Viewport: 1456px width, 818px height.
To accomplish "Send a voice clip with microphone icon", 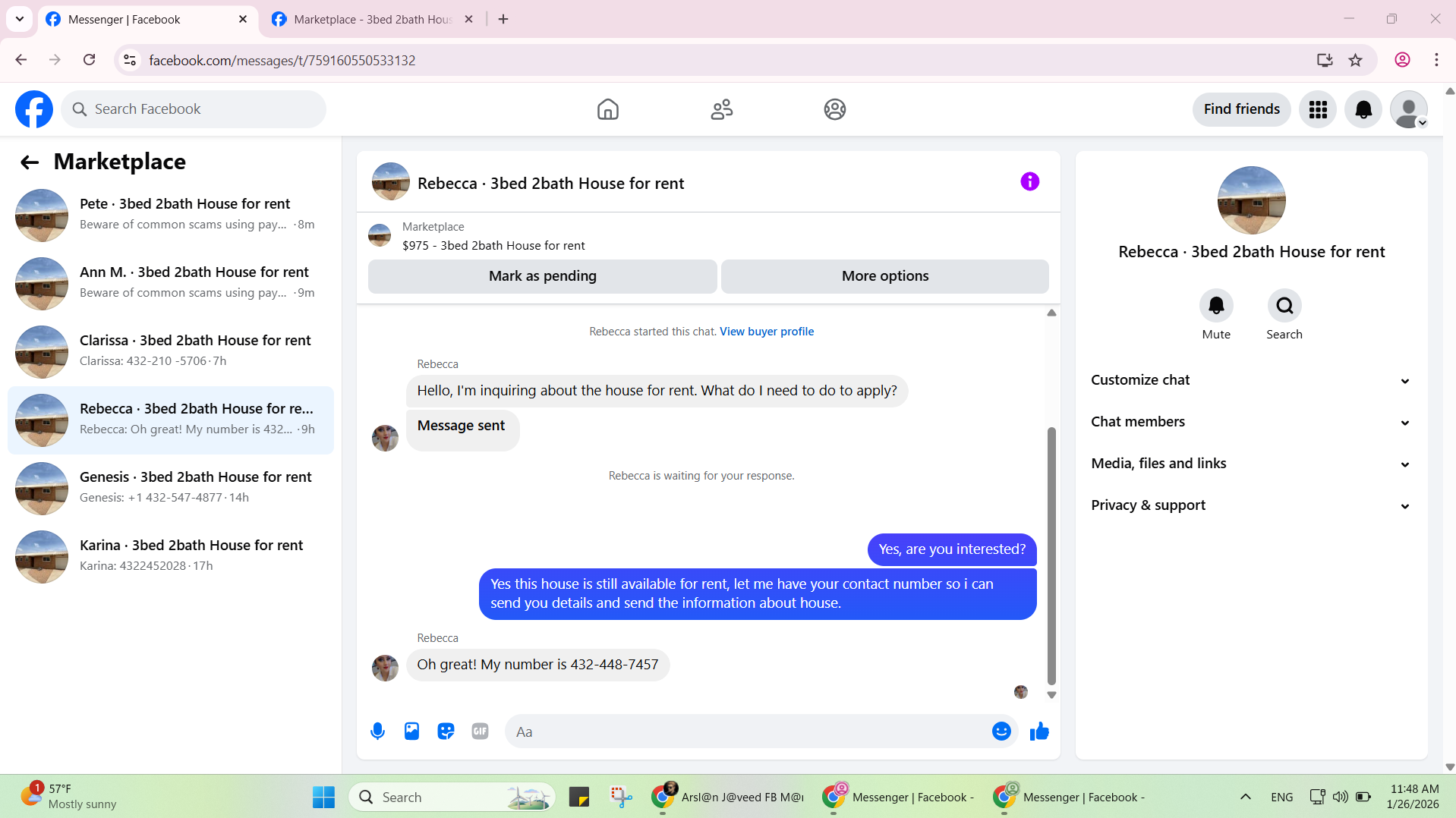I will 377,731.
